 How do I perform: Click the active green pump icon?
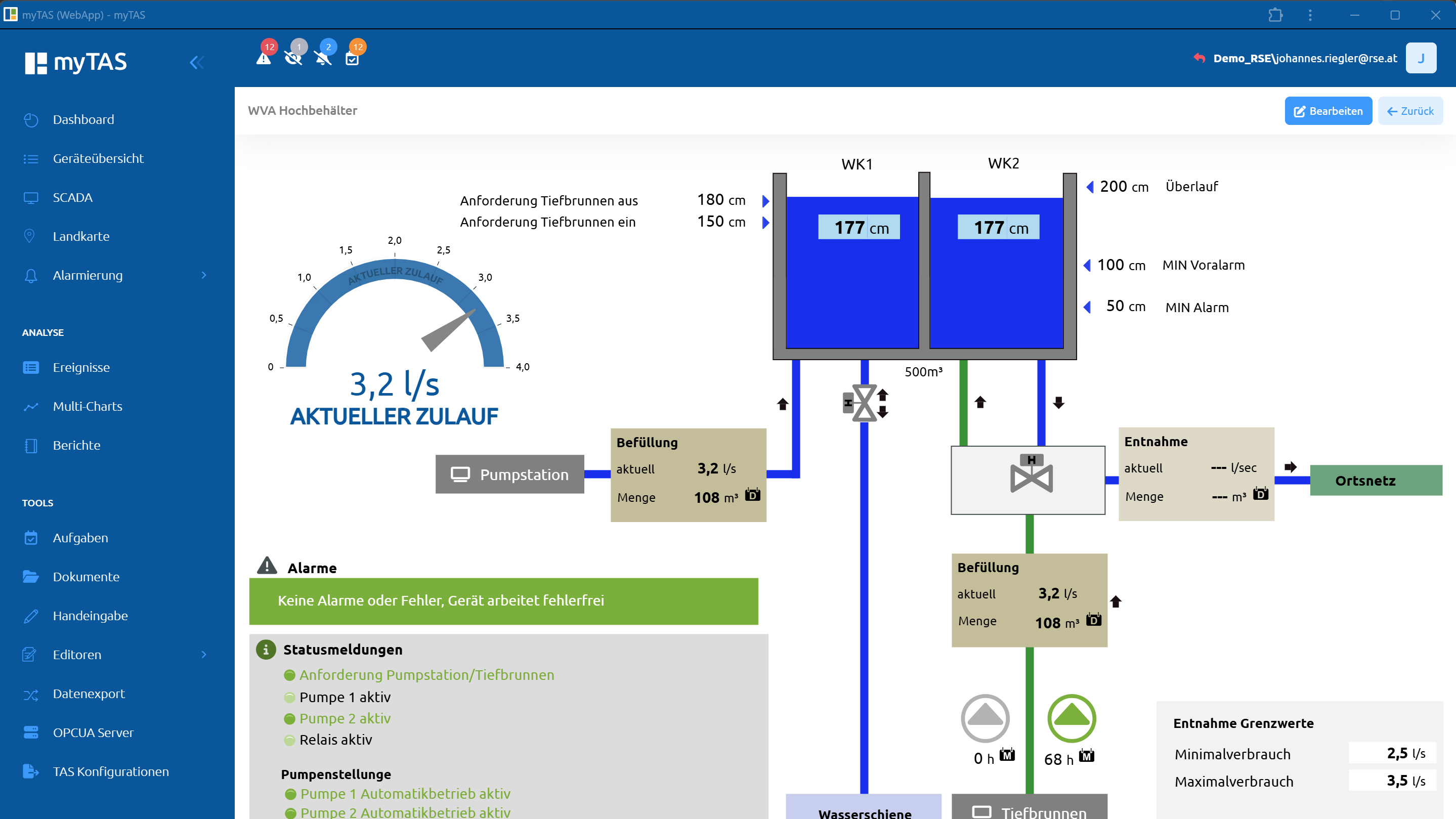(1071, 718)
